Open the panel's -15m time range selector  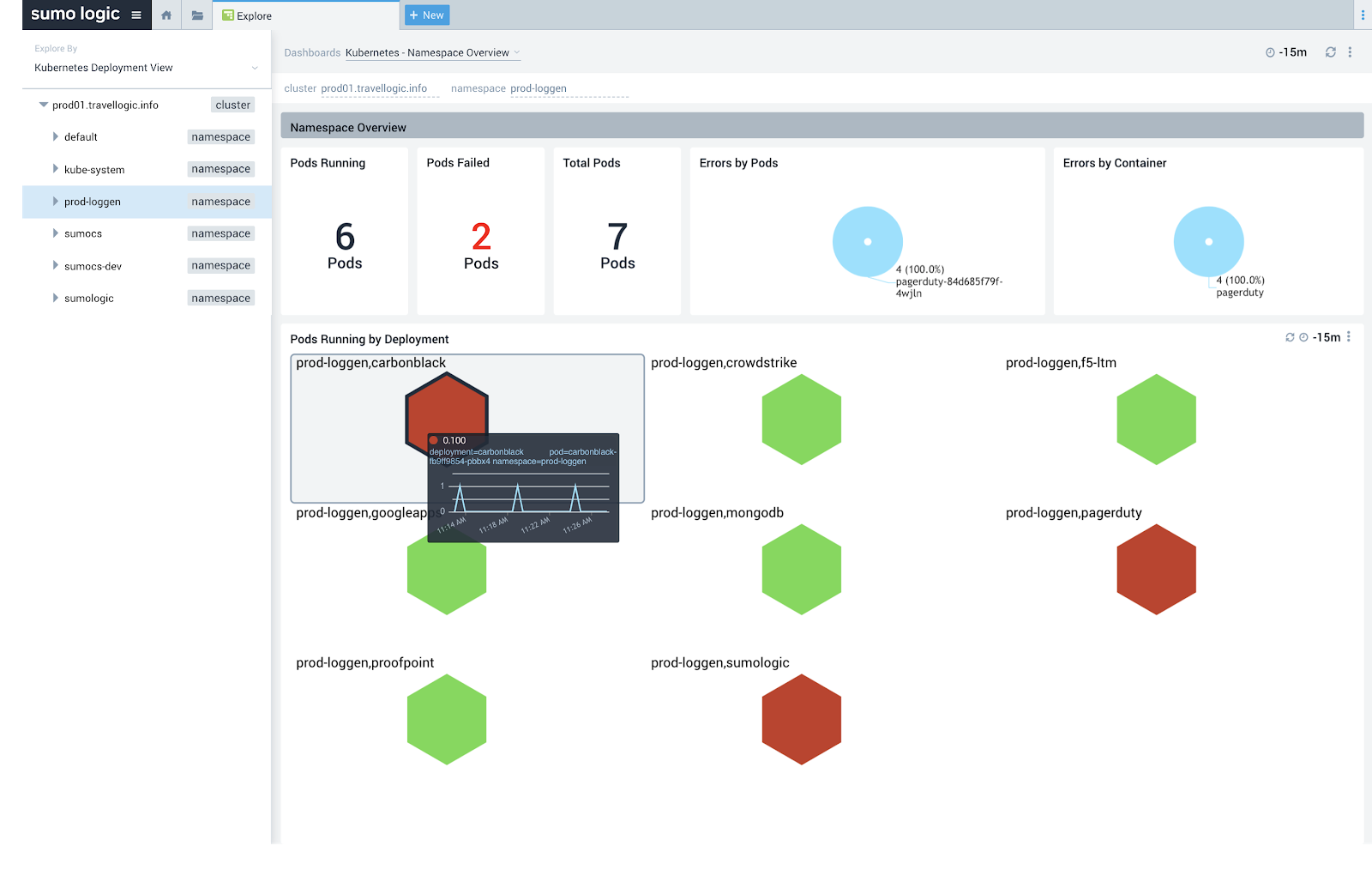pyautogui.click(x=1321, y=337)
